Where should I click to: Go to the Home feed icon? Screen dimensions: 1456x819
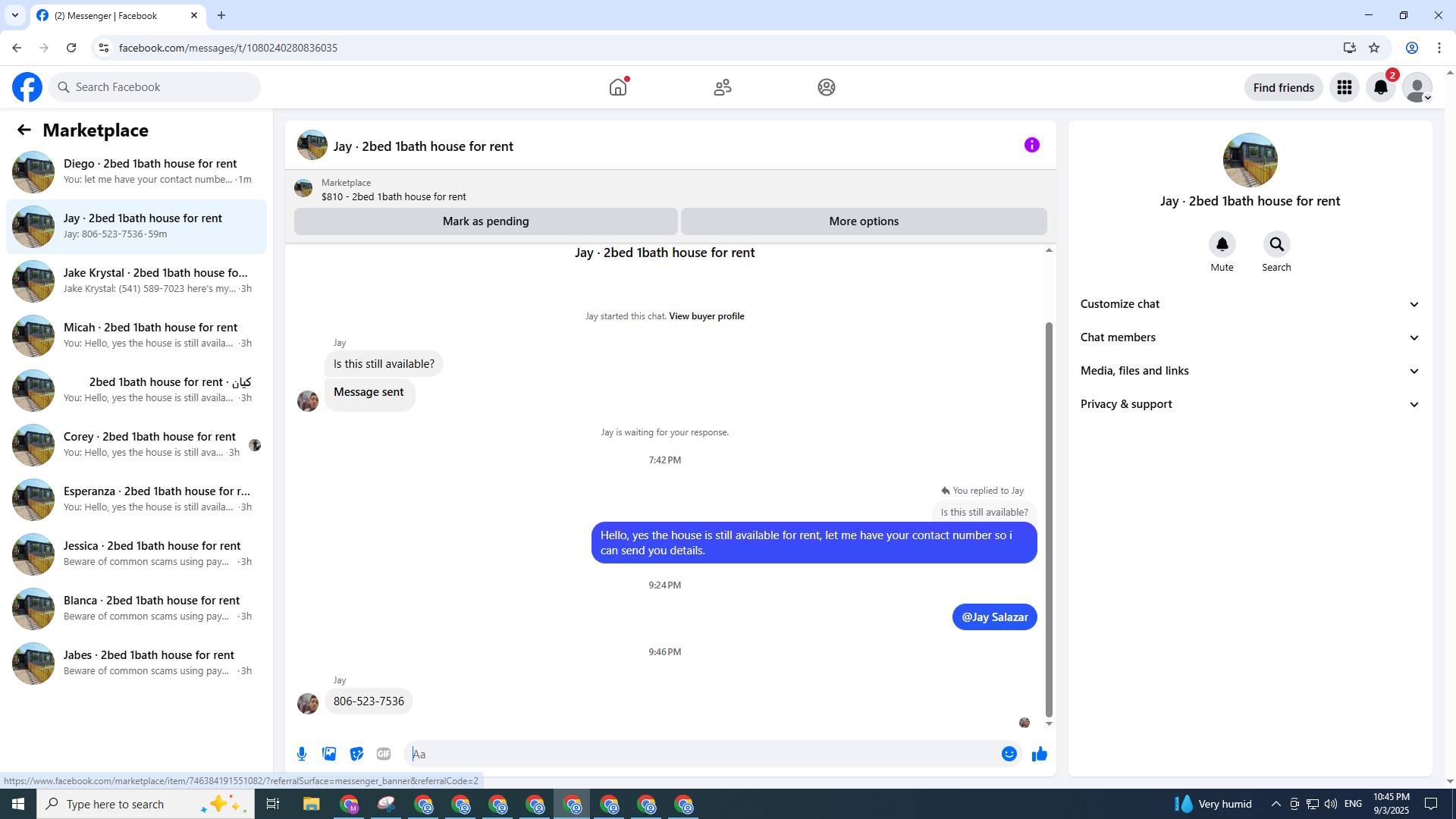[618, 87]
